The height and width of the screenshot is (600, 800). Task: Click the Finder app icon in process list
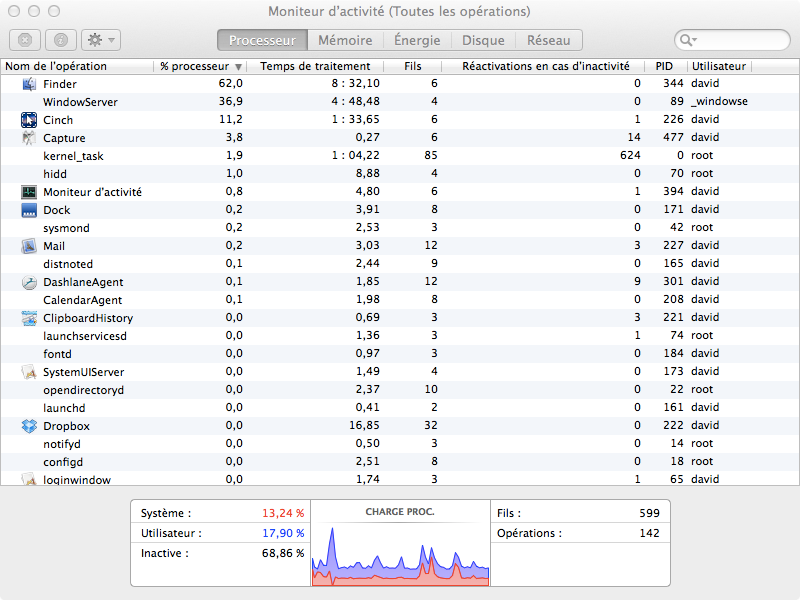(x=29, y=84)
